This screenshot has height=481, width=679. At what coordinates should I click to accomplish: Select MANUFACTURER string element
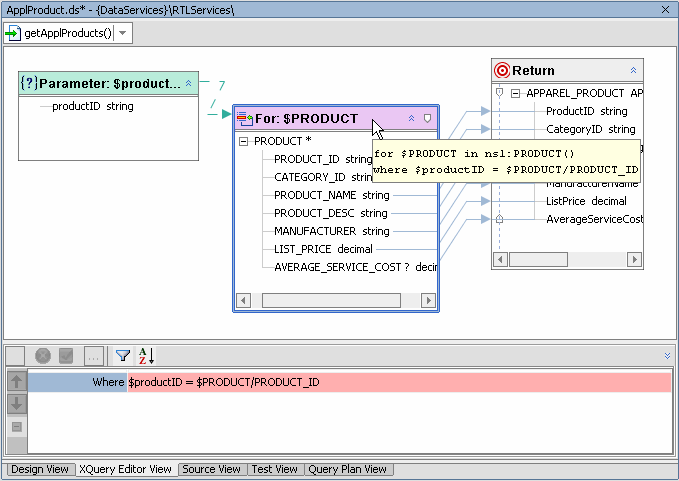pyautogui.click(x=332, y=231)
